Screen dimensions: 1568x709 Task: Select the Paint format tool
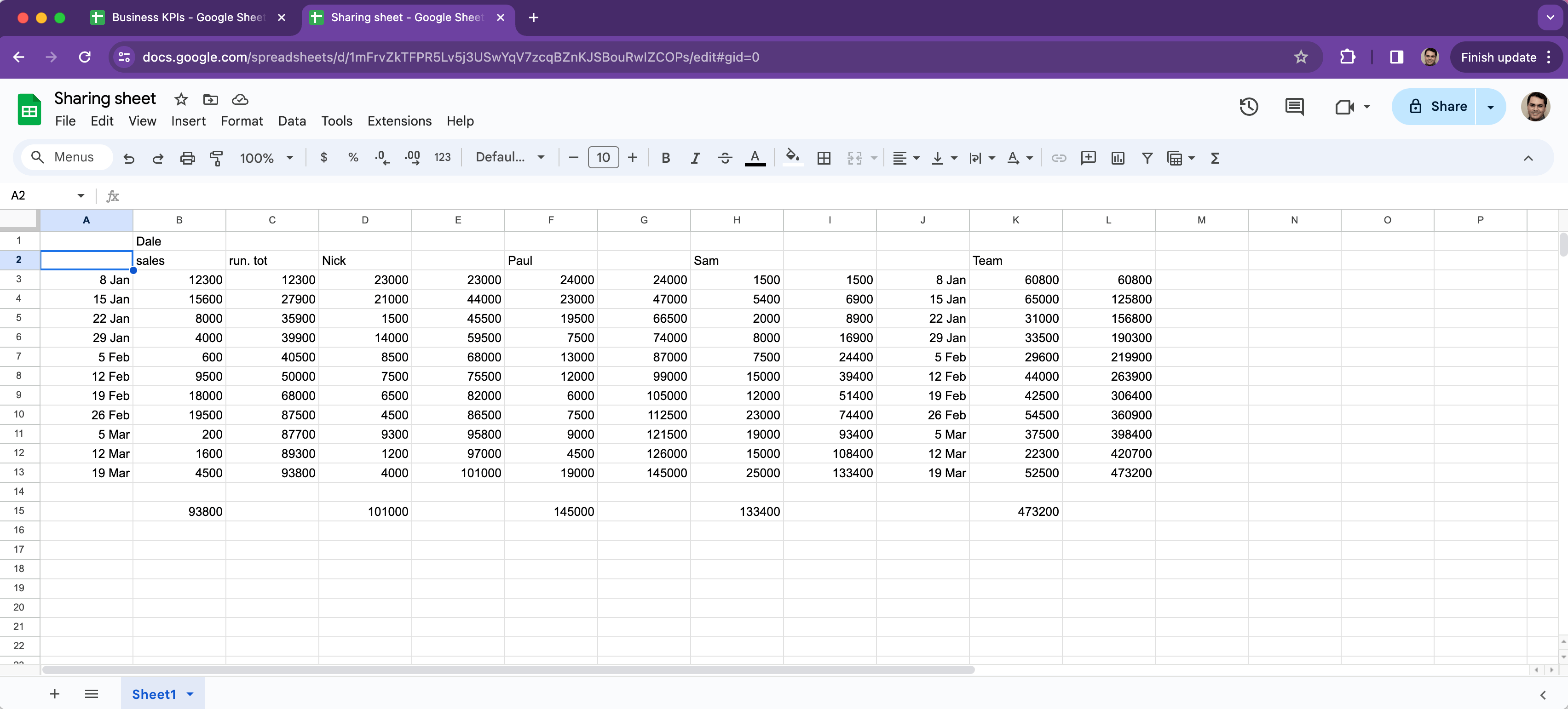pyautogui.click(x=216, y=158)
